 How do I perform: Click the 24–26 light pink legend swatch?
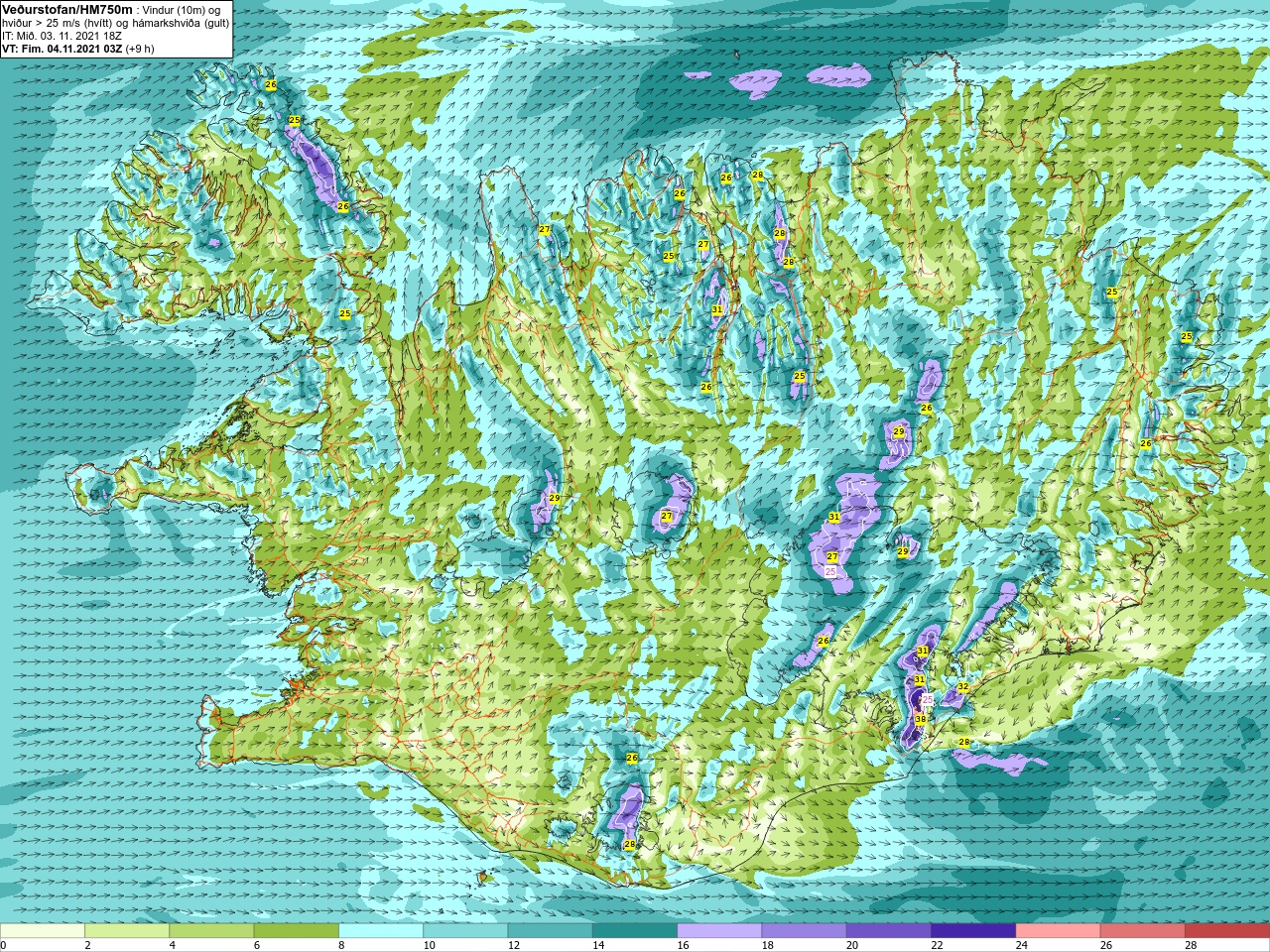pos(1059,931)
